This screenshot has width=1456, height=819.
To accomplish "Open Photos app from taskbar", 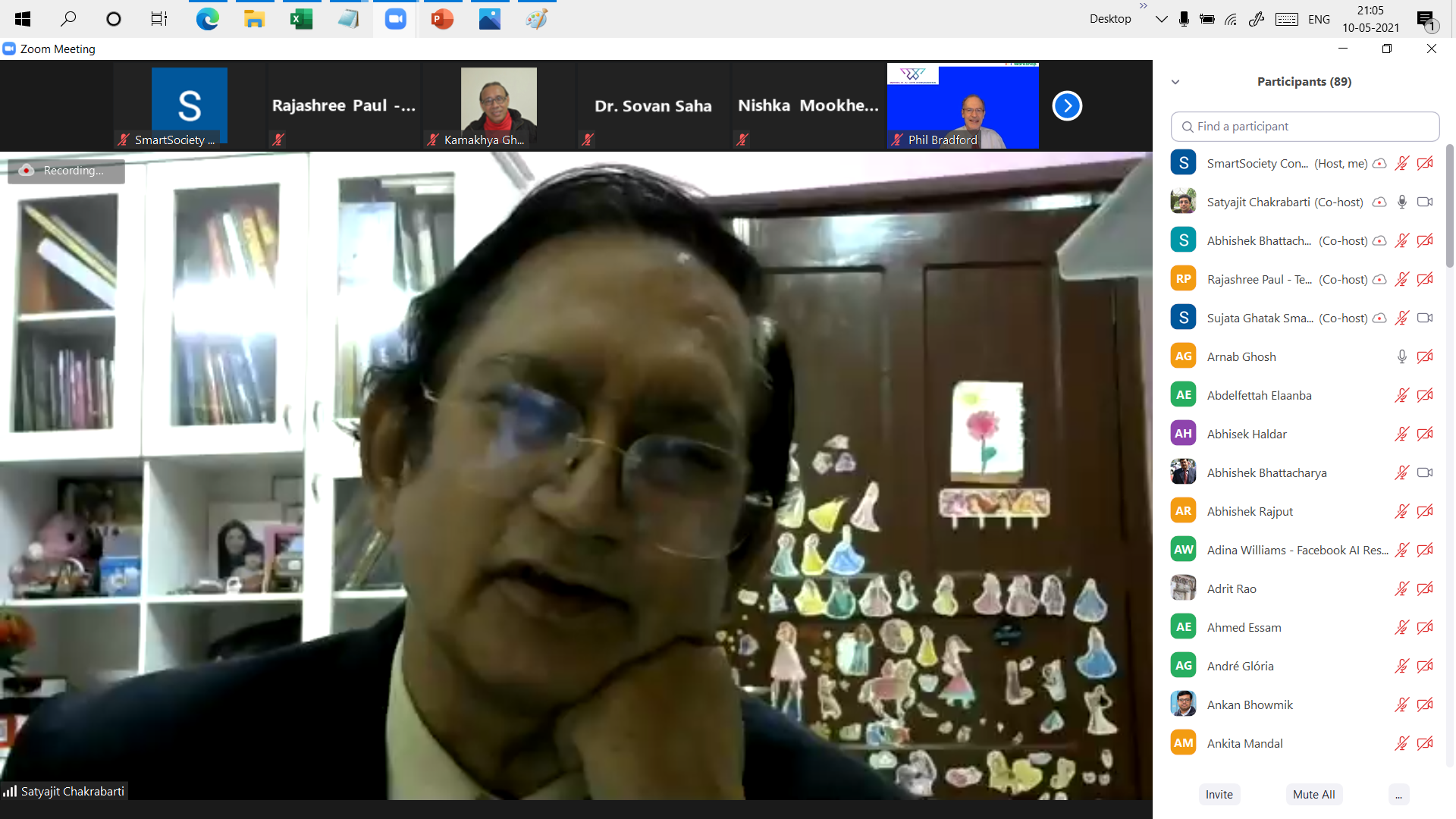I will click(x=489, y=19).
